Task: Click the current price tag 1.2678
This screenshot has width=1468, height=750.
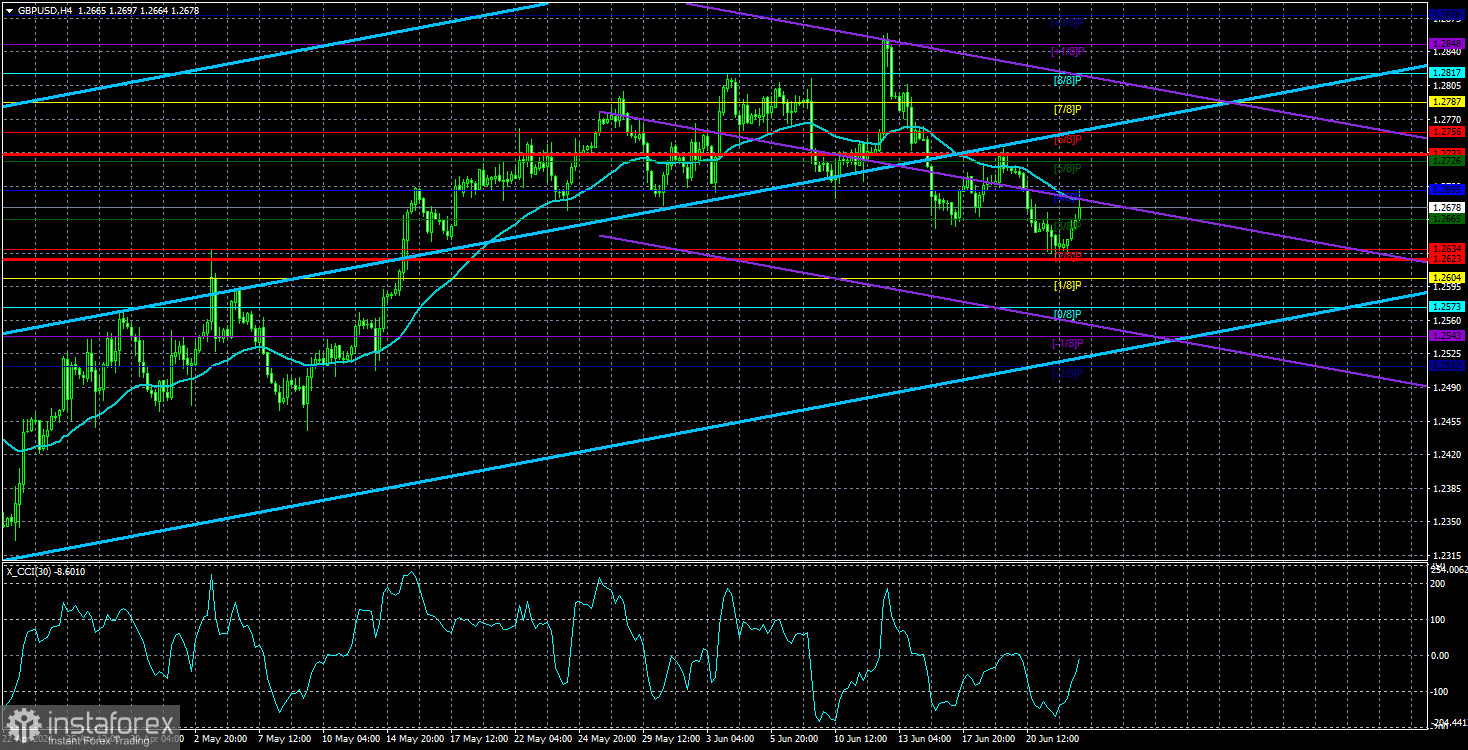Action: (x=1447, y=207)
